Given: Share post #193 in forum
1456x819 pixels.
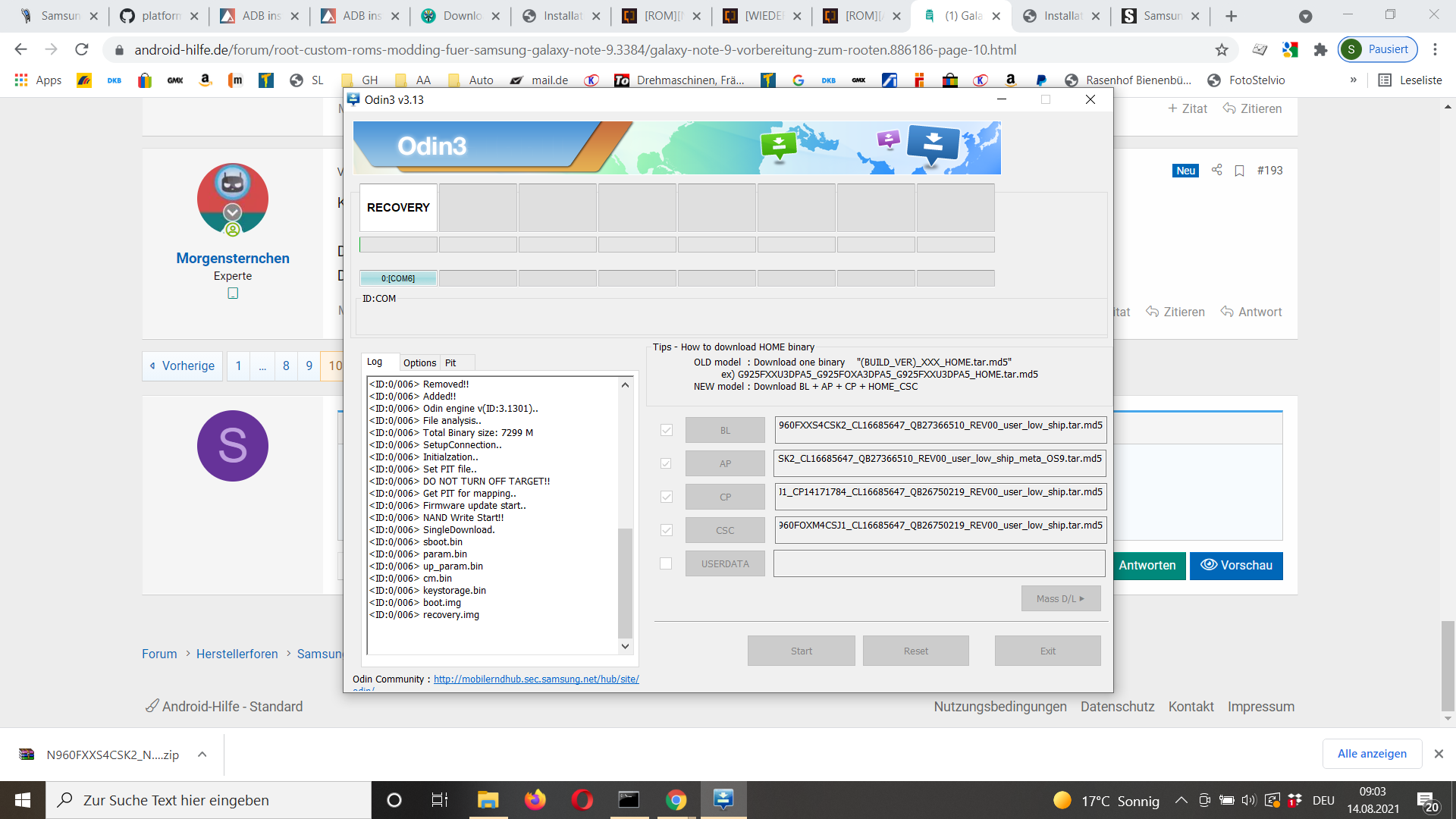Looking at the screenshot, I should (x=1216, y=170).
